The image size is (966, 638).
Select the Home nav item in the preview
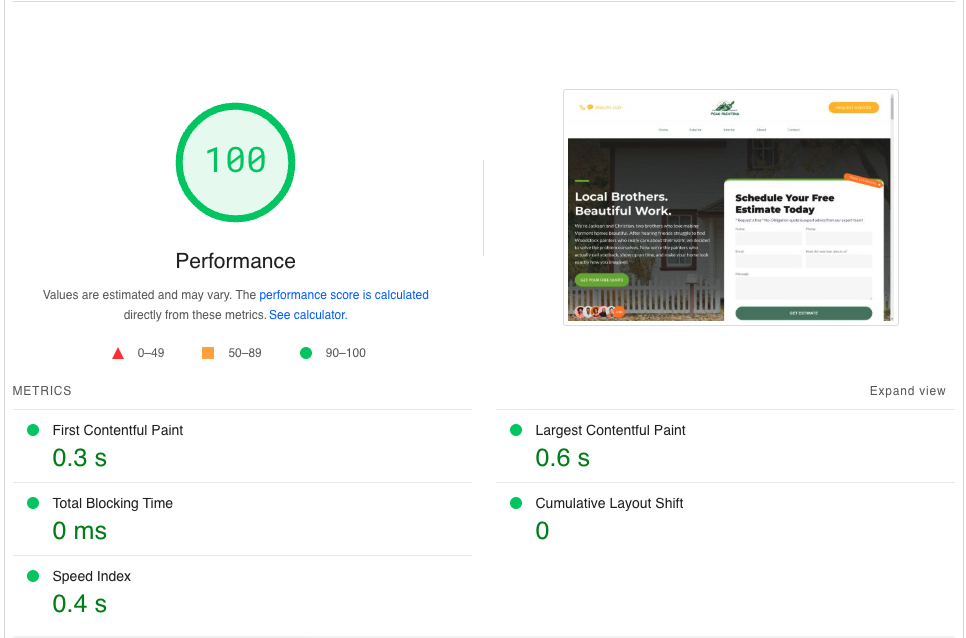pyautogui.click(x=663, y=130)
